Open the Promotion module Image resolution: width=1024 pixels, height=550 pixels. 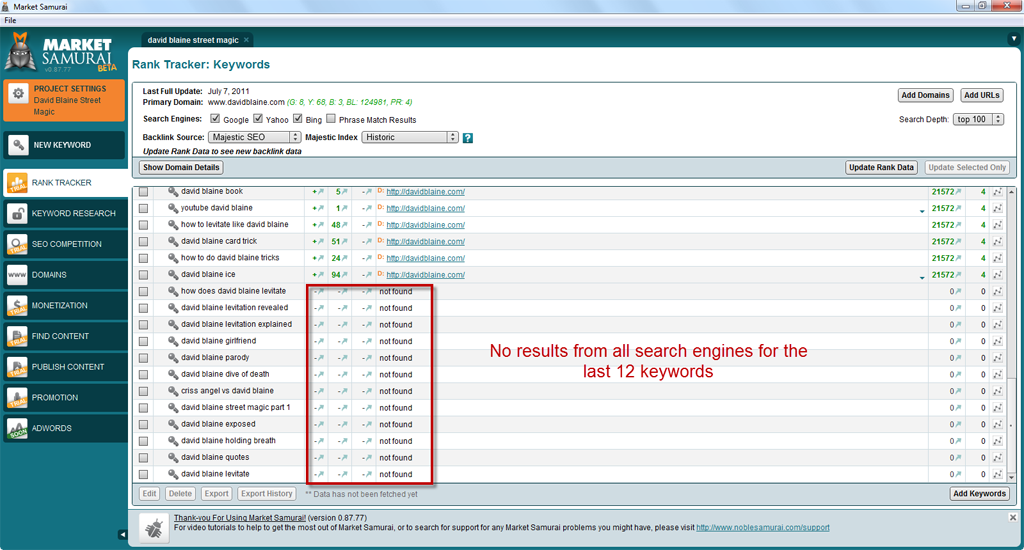(x=64, y=398)
